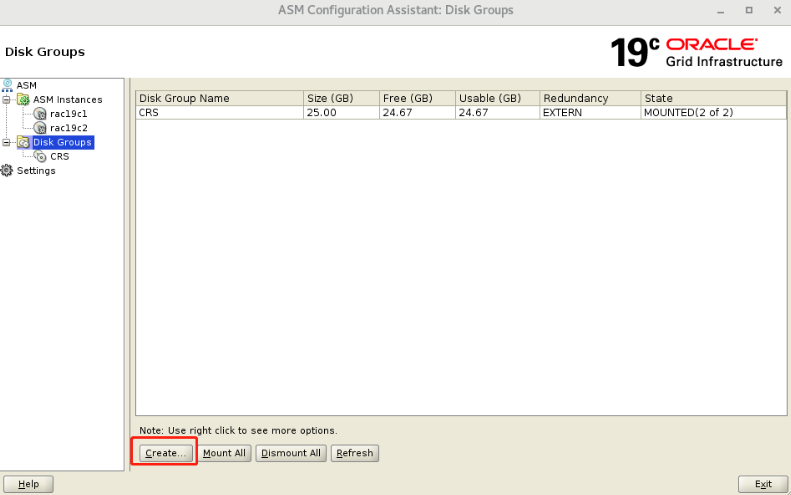The height and width of the screenshot is (495, 791).
Task: Click the Disk Groups folder icon
Action: (x=23, y=142)
